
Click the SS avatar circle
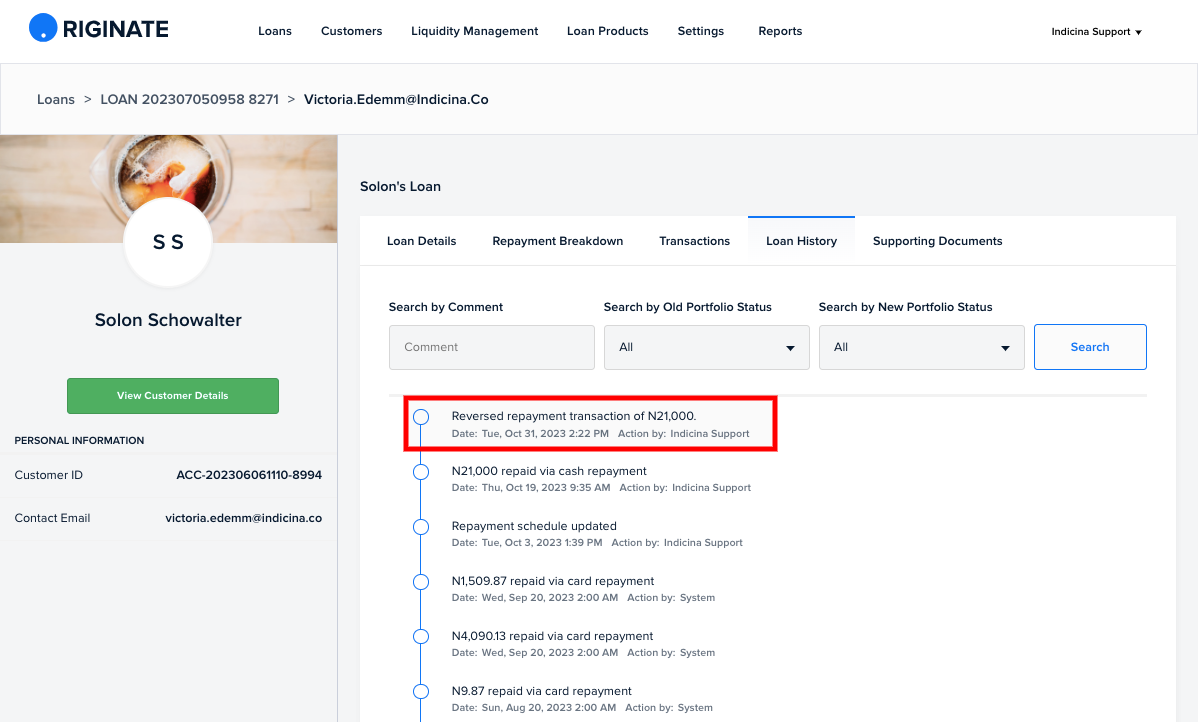click(x=168, y=242)
